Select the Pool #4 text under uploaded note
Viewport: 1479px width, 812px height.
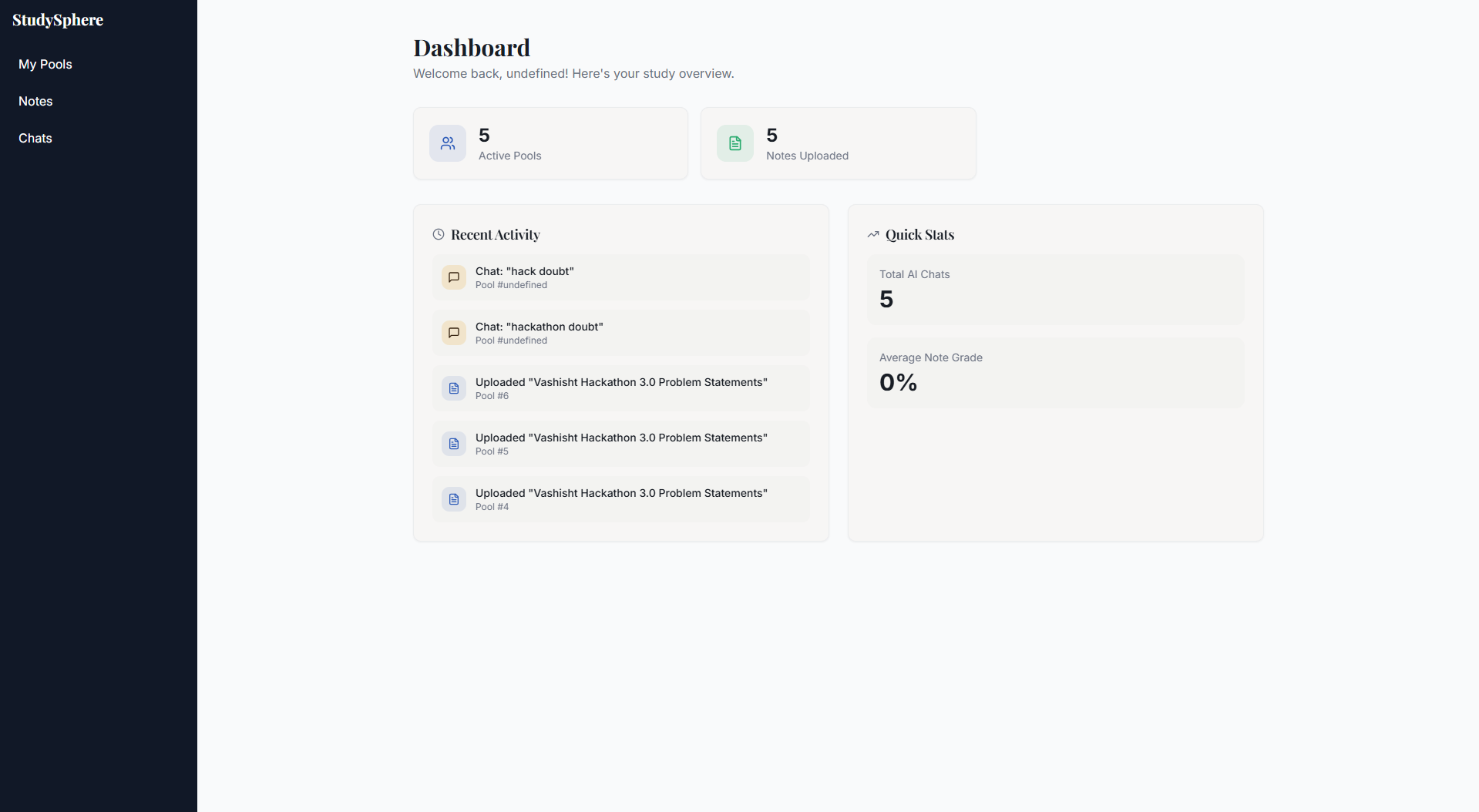pos(492,507)
